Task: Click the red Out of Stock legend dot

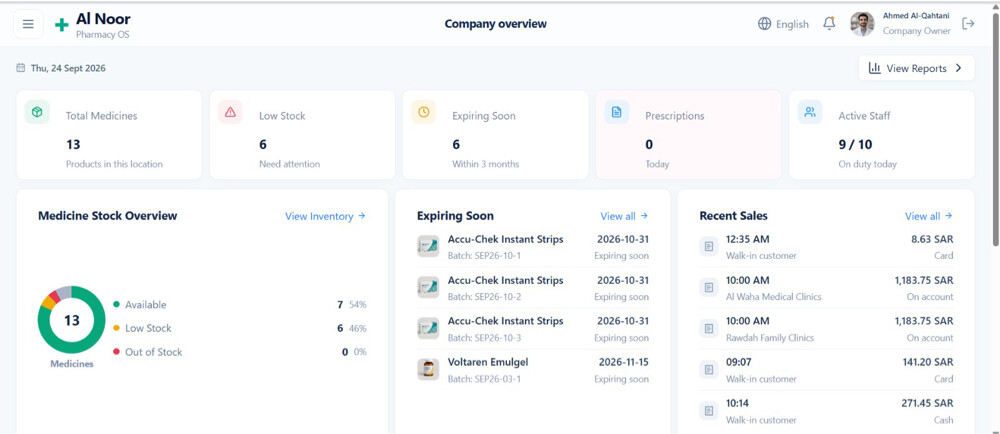Action: point(116,352)
